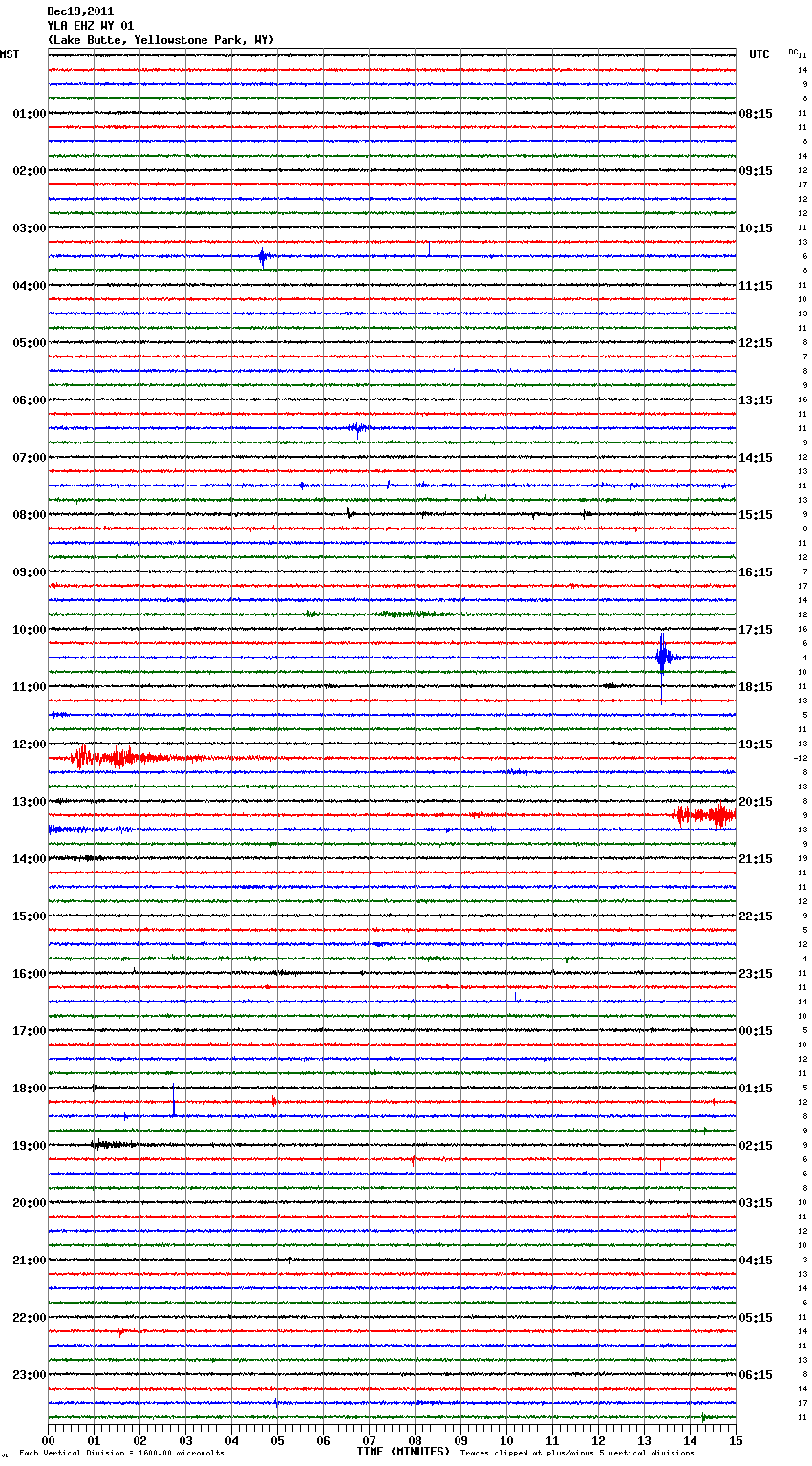Click the 06:15 UTC time label

click(756, 1375)
